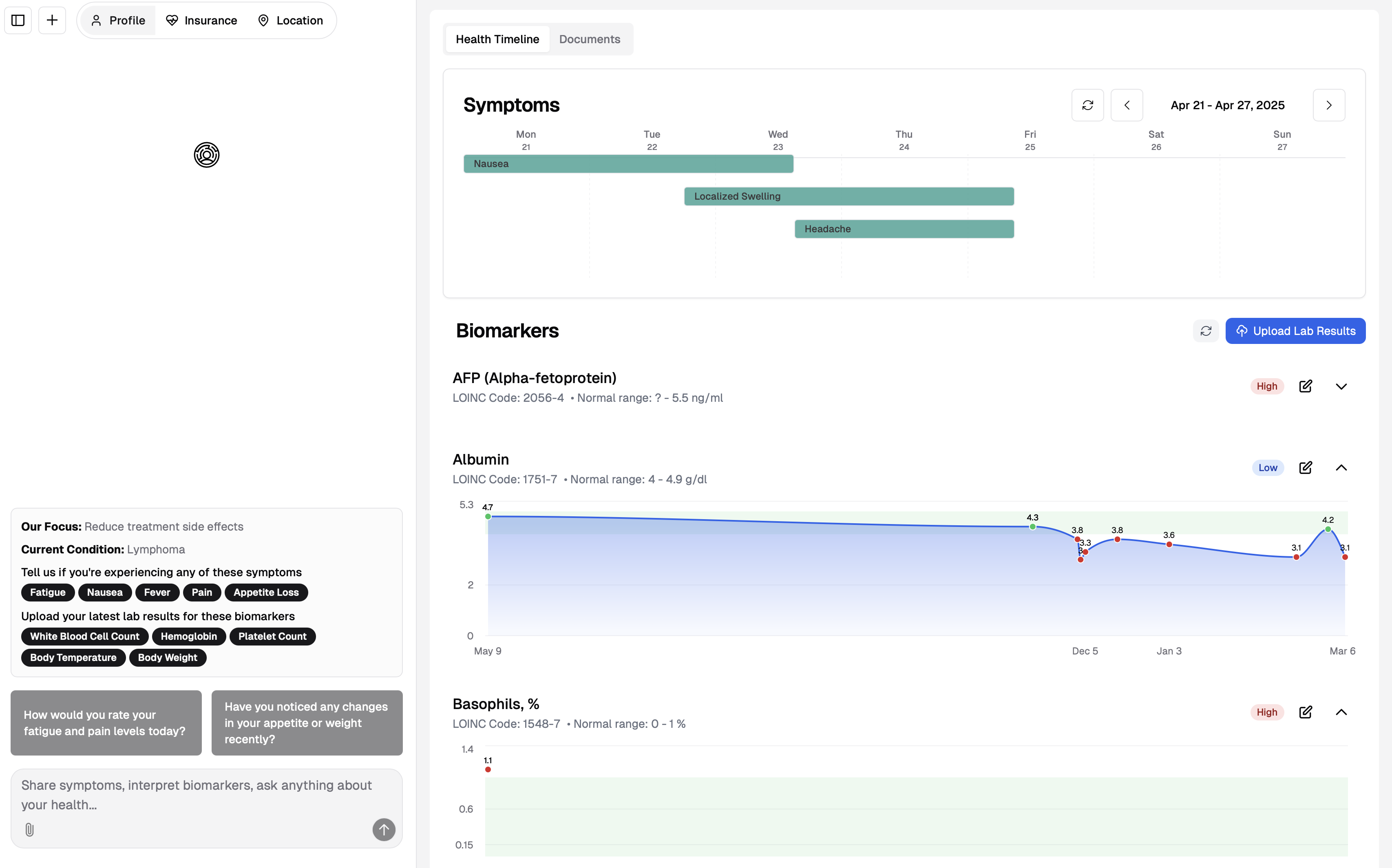Click the plus new chat icon
The height and width of the screenshot is (868, 1392).
coord(52,21)
